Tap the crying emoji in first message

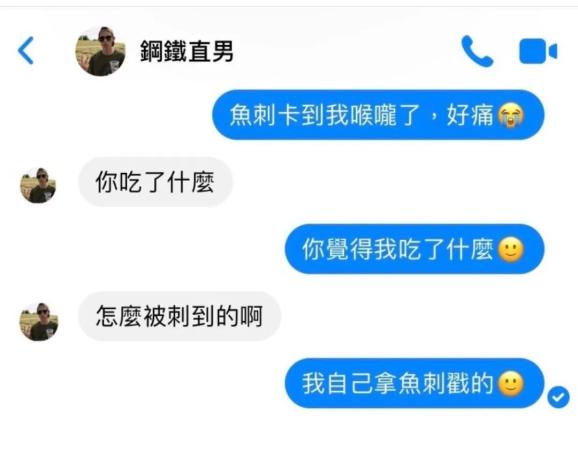(511, 115)
